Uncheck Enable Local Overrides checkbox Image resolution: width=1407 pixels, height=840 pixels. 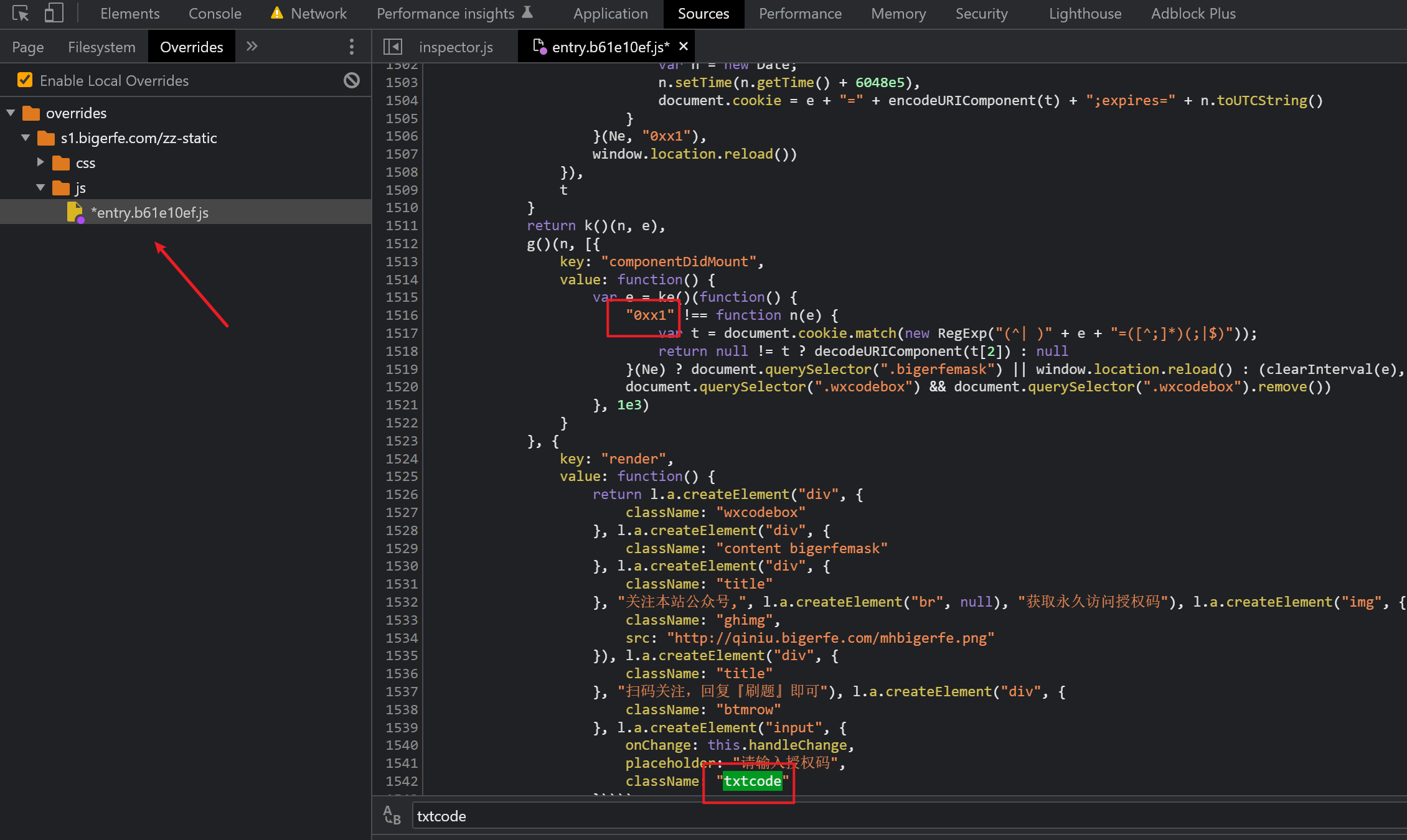(x=25, y=80)
